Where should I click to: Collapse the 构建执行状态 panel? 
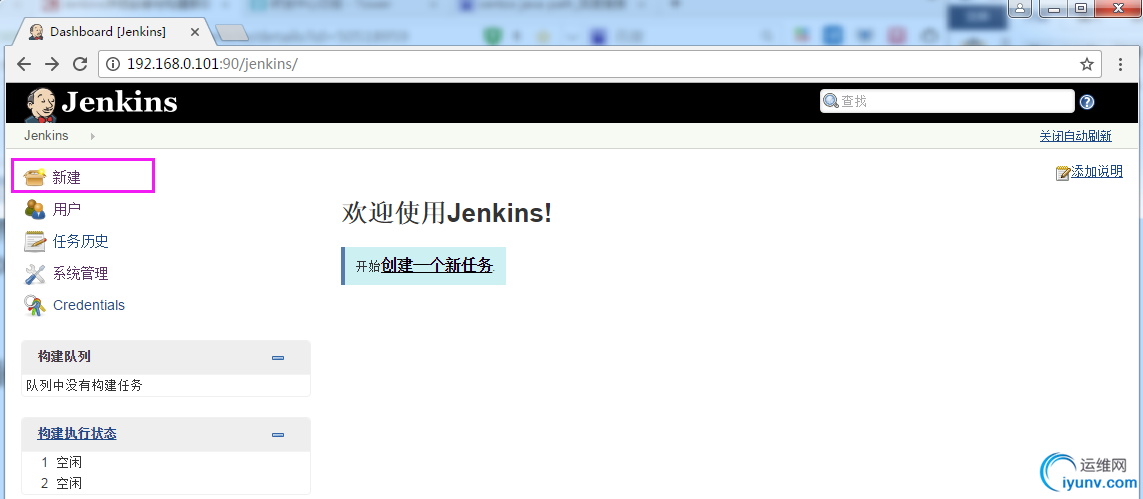(278, 435)
